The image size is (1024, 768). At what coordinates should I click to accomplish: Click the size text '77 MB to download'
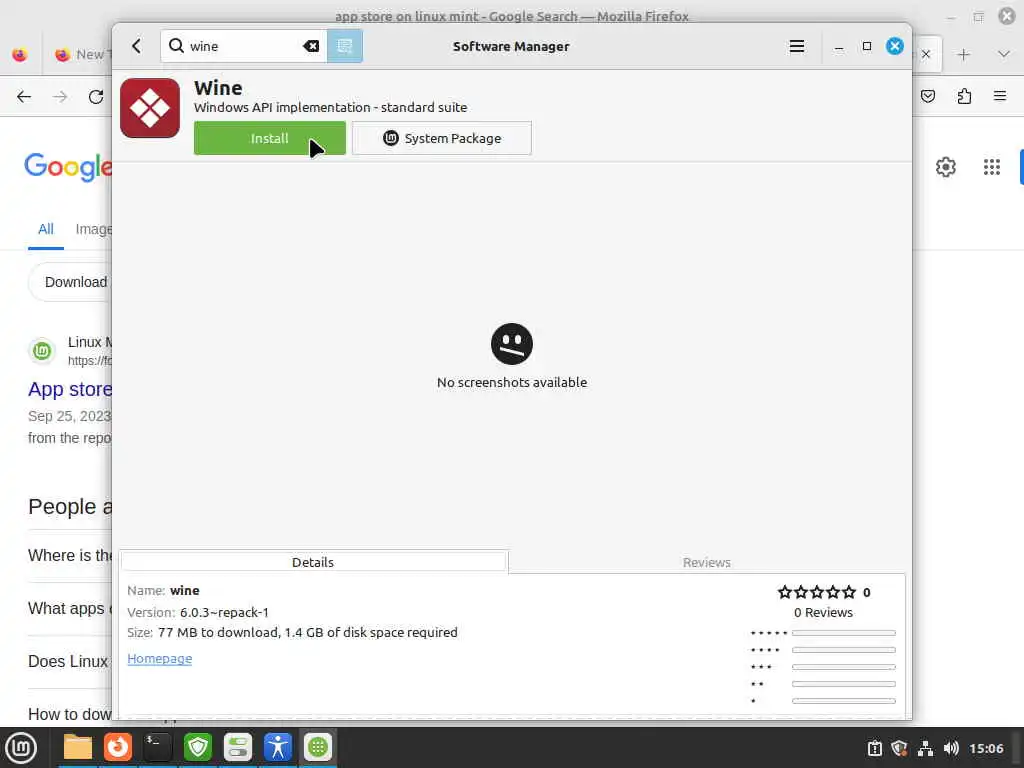pyautogui.click(x=217, y=632)
